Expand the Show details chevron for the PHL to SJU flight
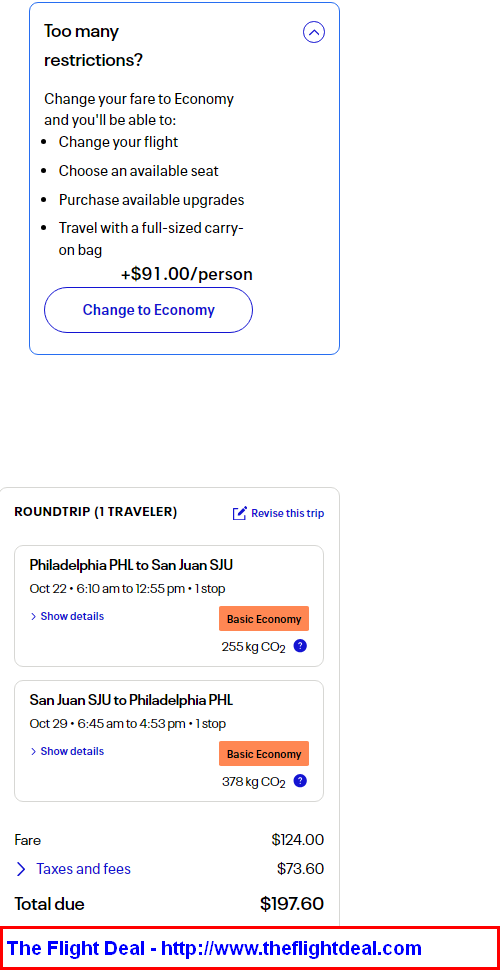Screen dimensions: 500x970 pos(33,617)
